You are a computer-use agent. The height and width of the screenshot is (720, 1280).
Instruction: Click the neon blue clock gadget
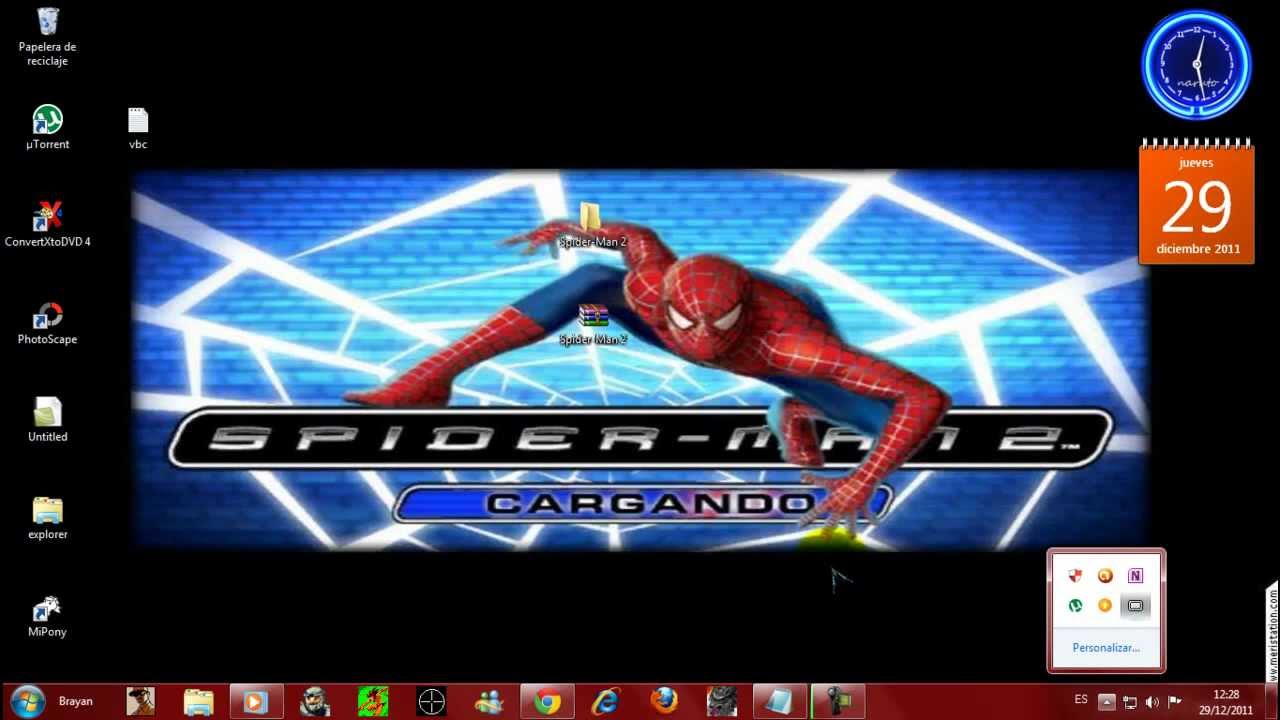[x=1196, y=64]
